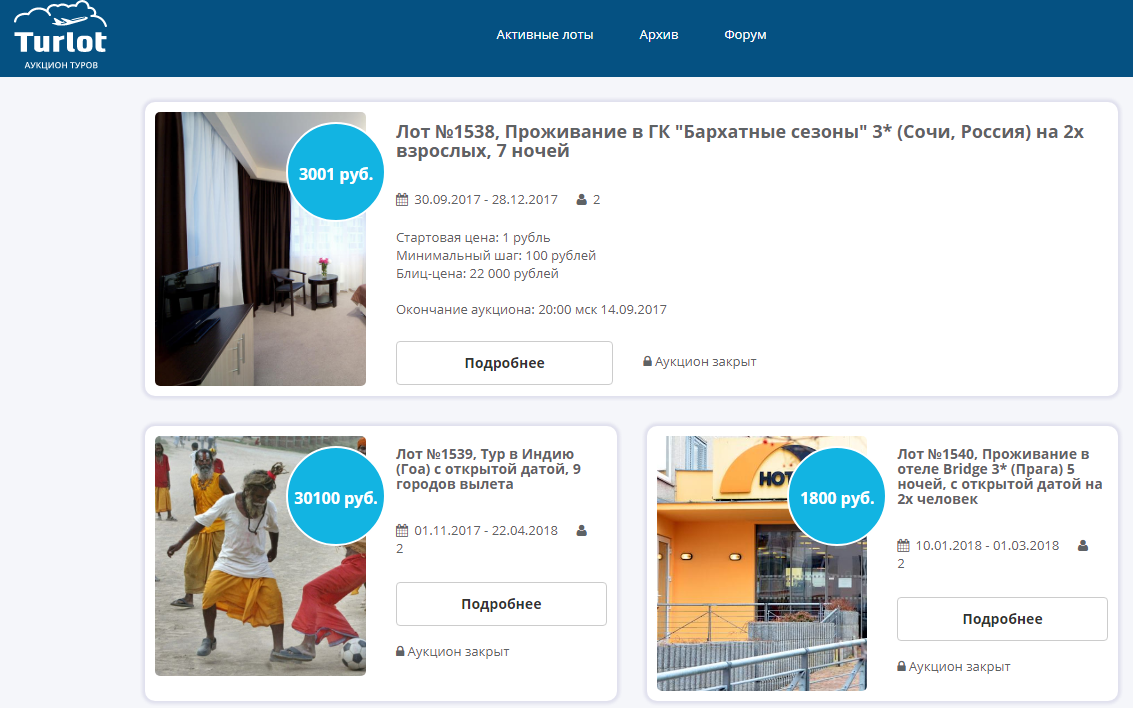
Task: Click the person icon in lot 1539
Action: pos(582,530)
